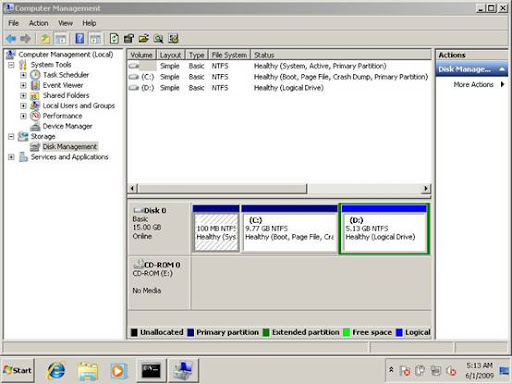Click the blue Help question mark icon
The width and height of the screenshot is (512, 384).
[80, 39]
